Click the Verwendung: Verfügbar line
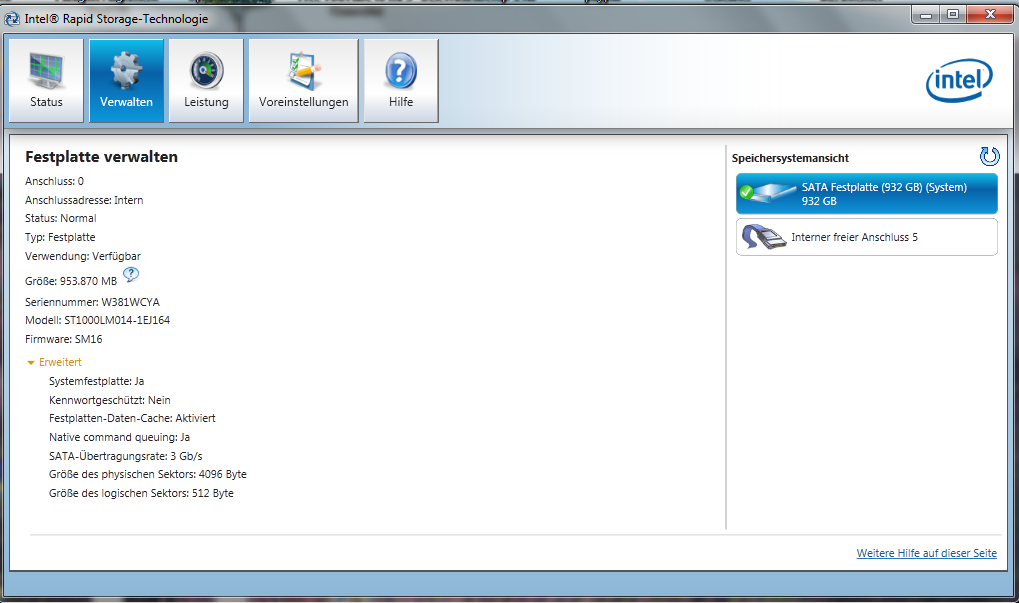Screen dimensions: 1019x603 83,256
